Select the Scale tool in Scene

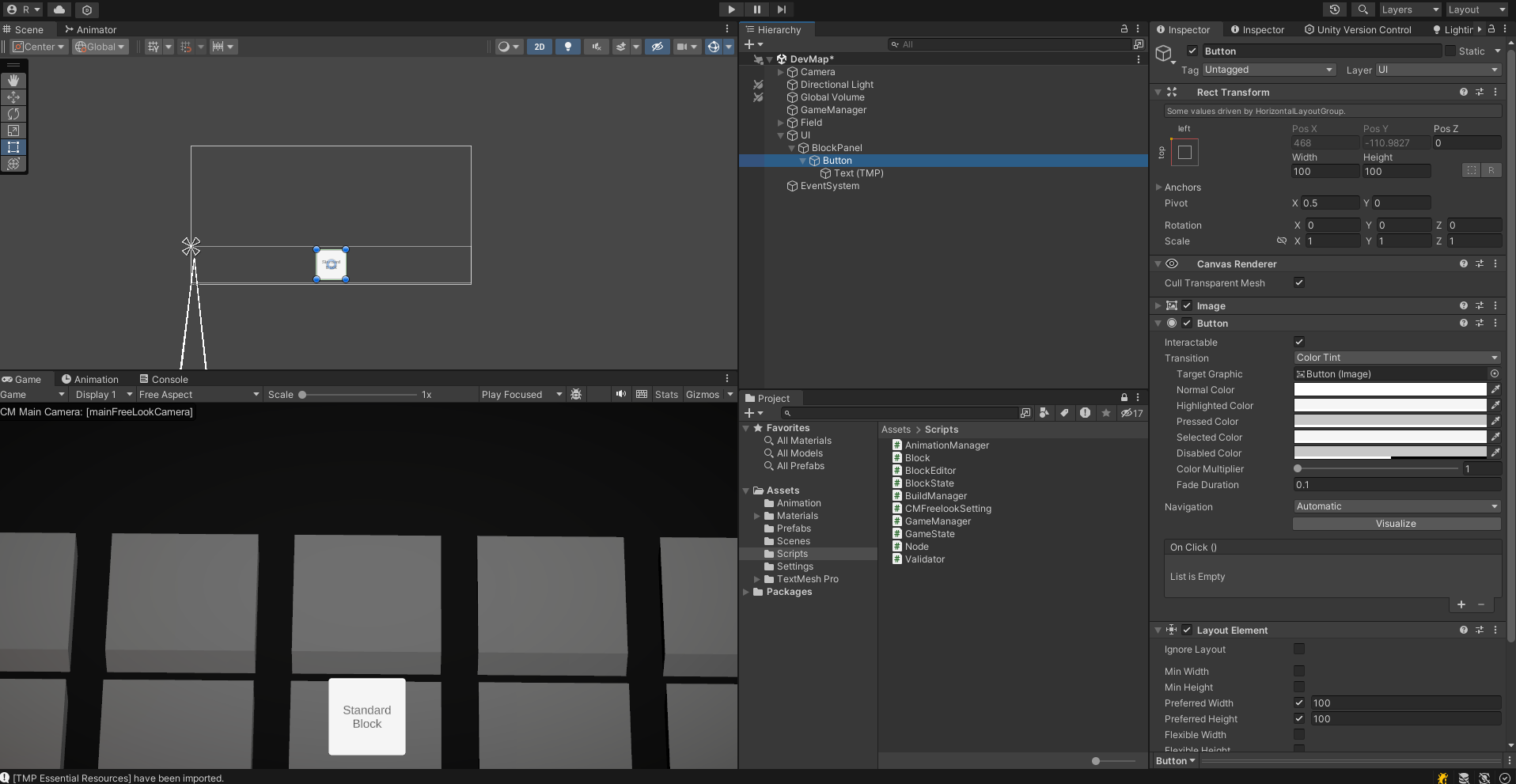13,131
